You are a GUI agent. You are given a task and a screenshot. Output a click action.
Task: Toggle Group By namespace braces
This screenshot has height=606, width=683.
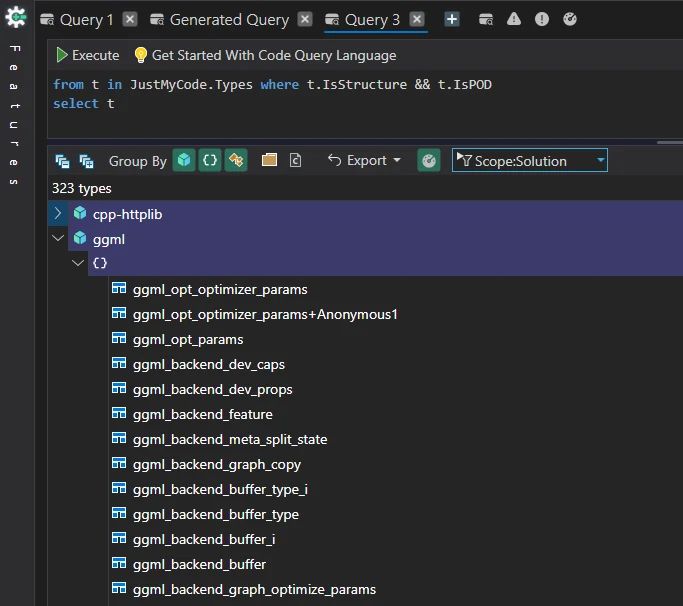click(210, 160)
